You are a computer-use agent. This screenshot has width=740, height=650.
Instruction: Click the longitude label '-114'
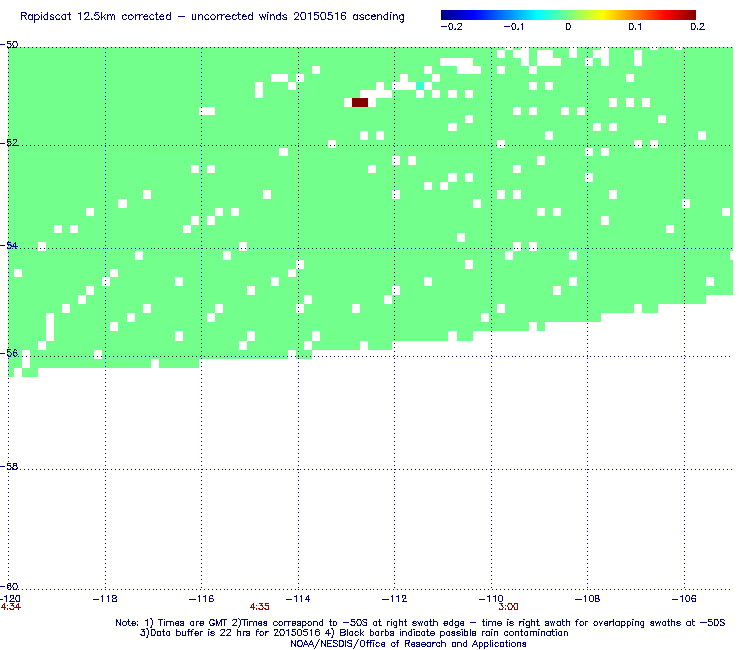pyautogui.click(x=298, y=599)
